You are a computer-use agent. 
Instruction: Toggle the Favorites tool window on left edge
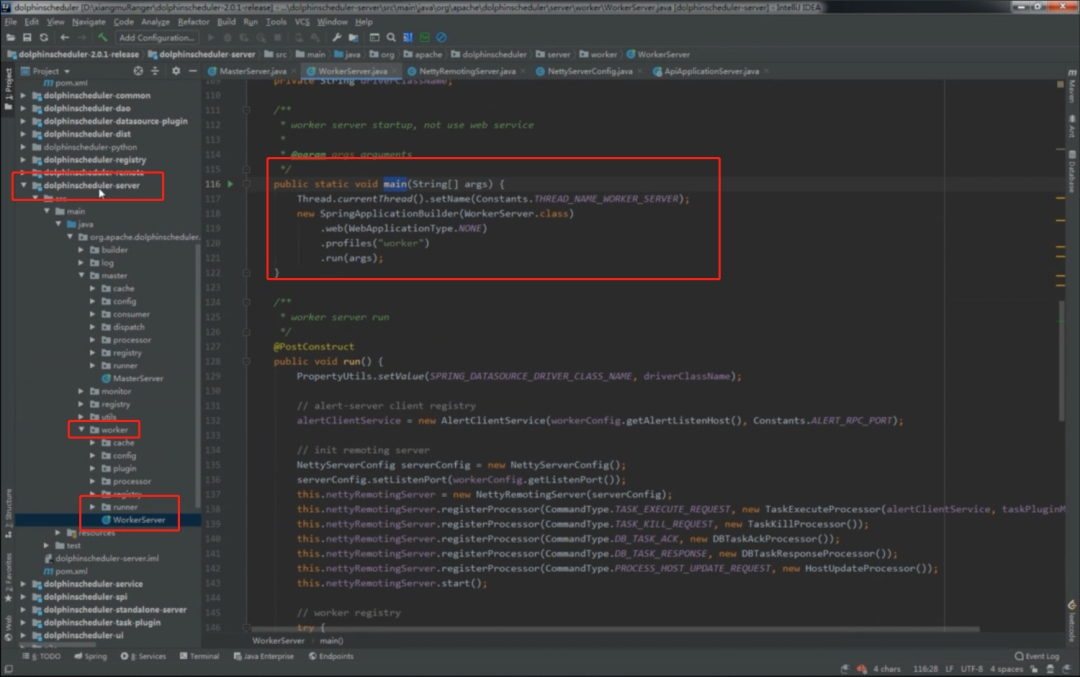point(8,577)
